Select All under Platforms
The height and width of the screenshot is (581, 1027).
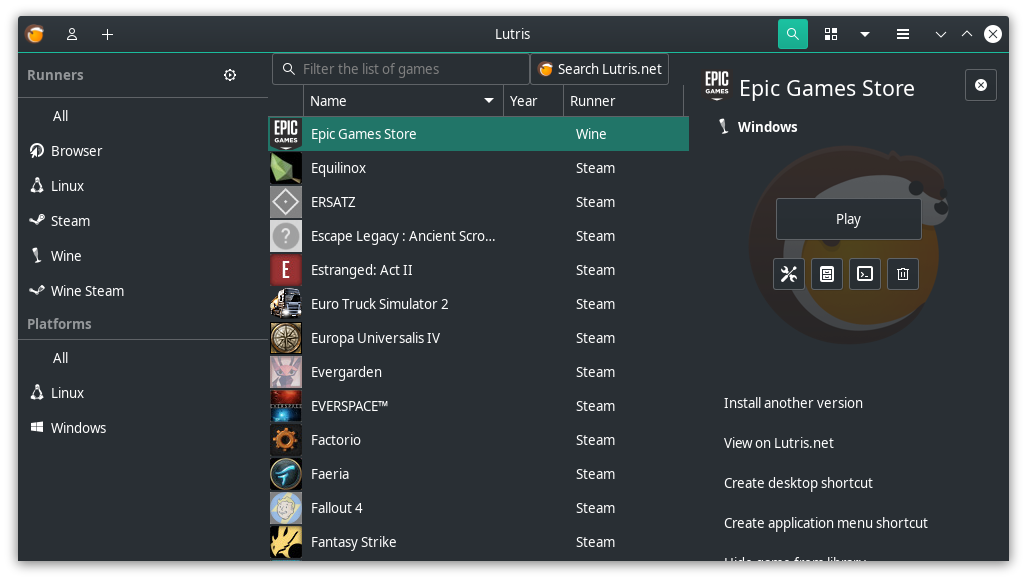[143, 358]
